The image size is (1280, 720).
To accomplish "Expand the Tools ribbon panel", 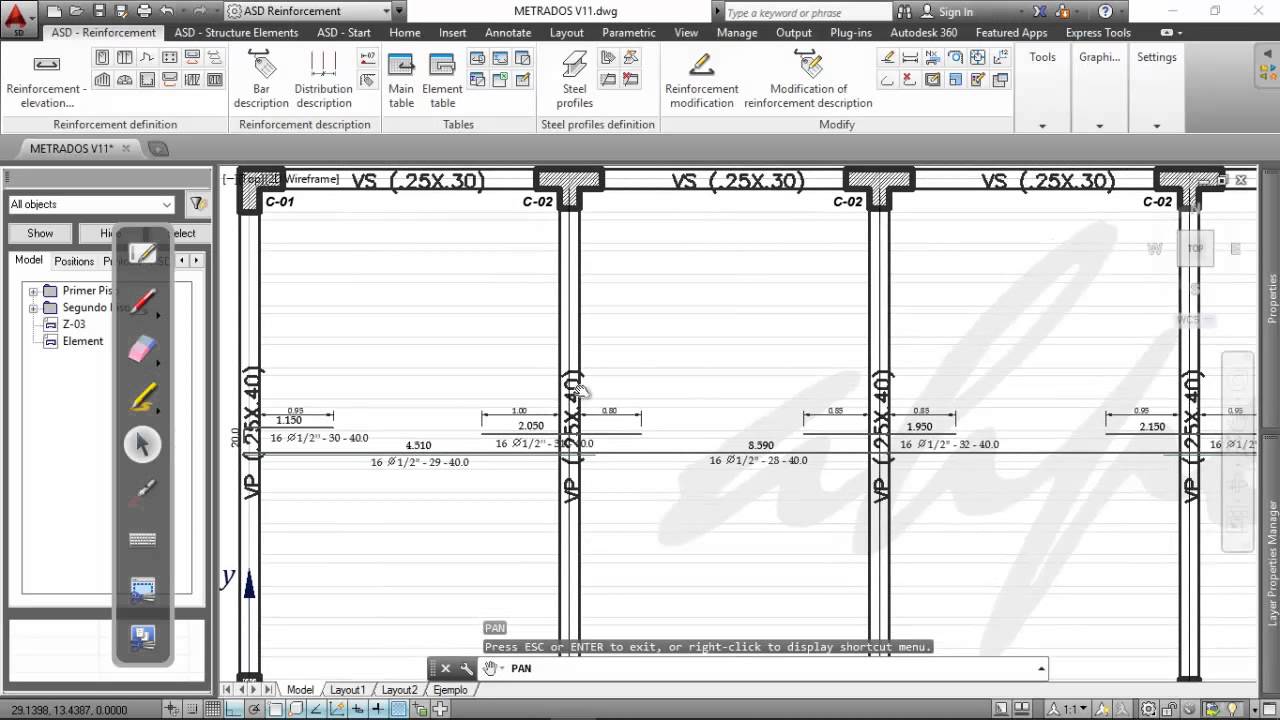I will pos(1042,126).
